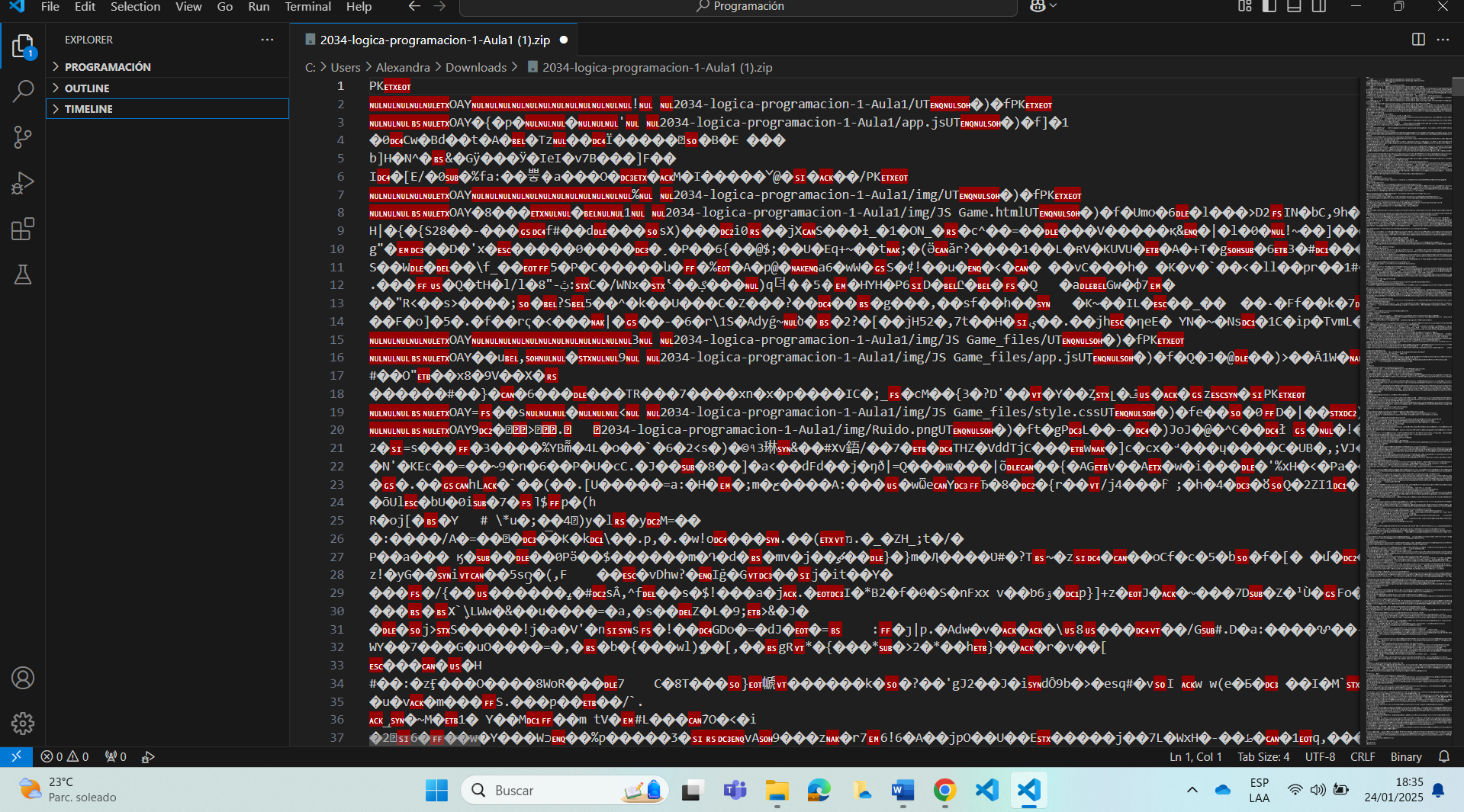Image resolution: width=1464 pixels, height=812 pixels.
Task: Click the taskbar Buscar search box
Action: (565, 791)
